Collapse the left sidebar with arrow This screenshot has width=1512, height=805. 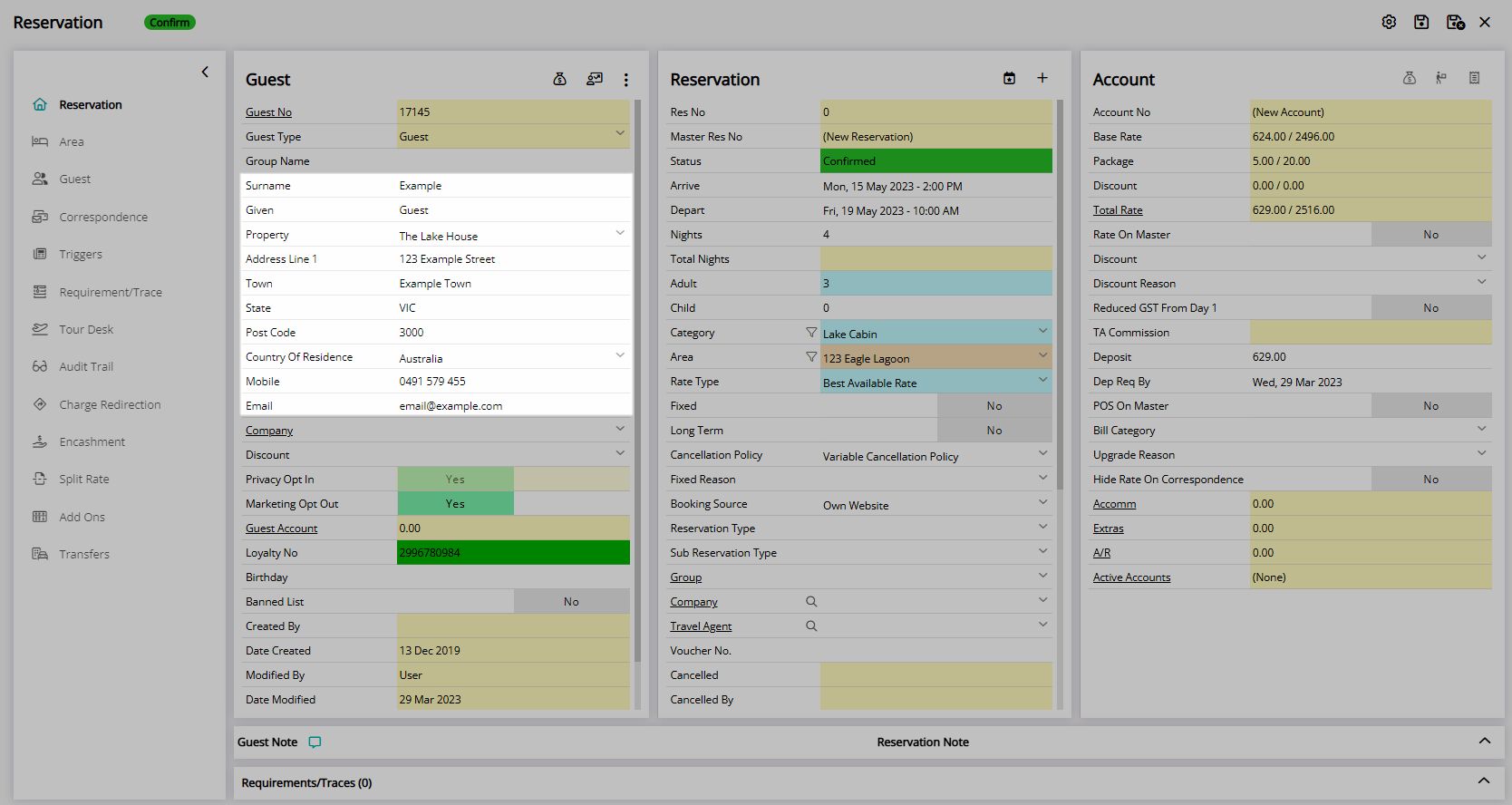point(205,72)
